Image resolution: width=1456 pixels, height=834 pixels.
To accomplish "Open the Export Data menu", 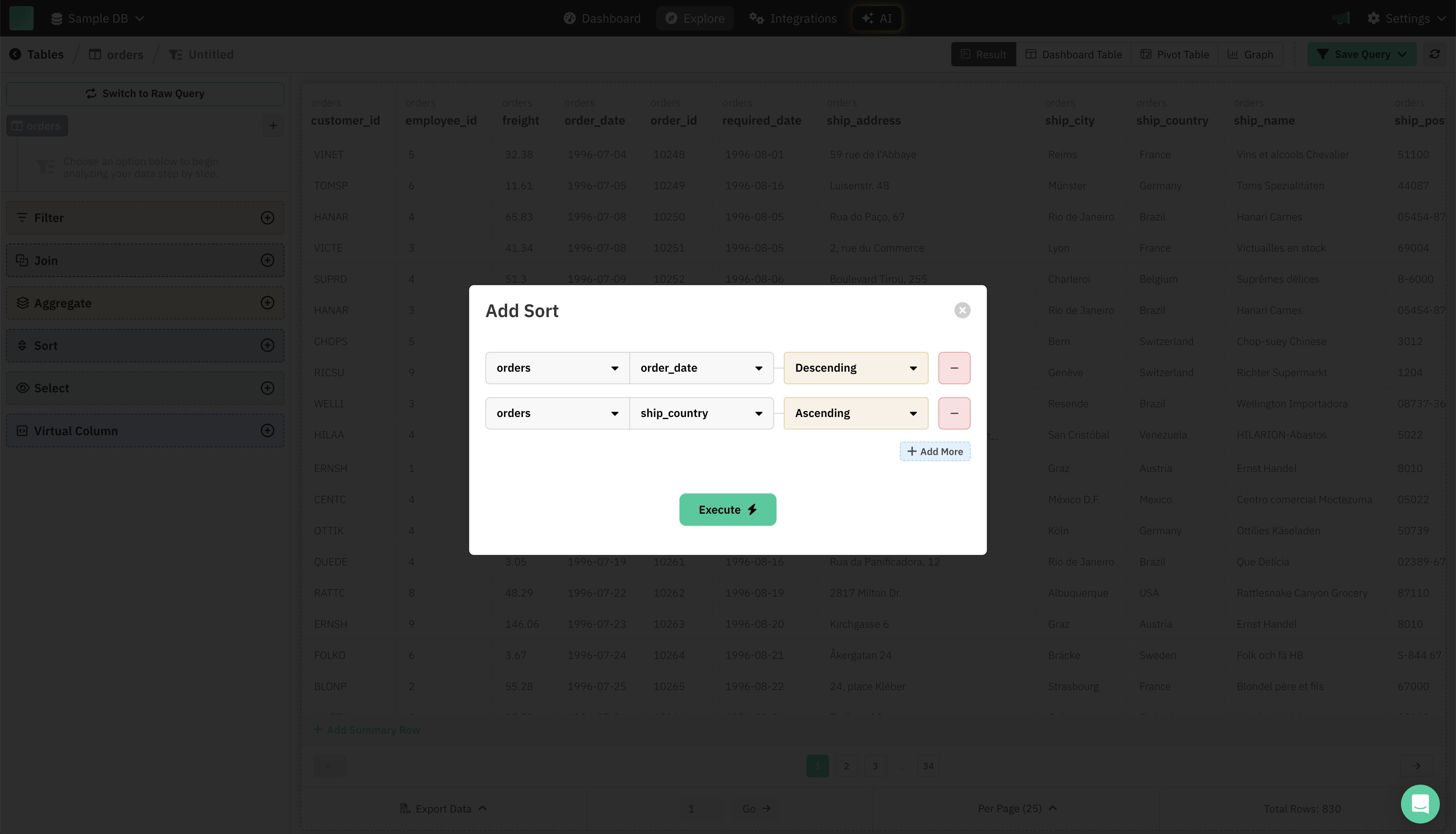I will click(443, 809).
